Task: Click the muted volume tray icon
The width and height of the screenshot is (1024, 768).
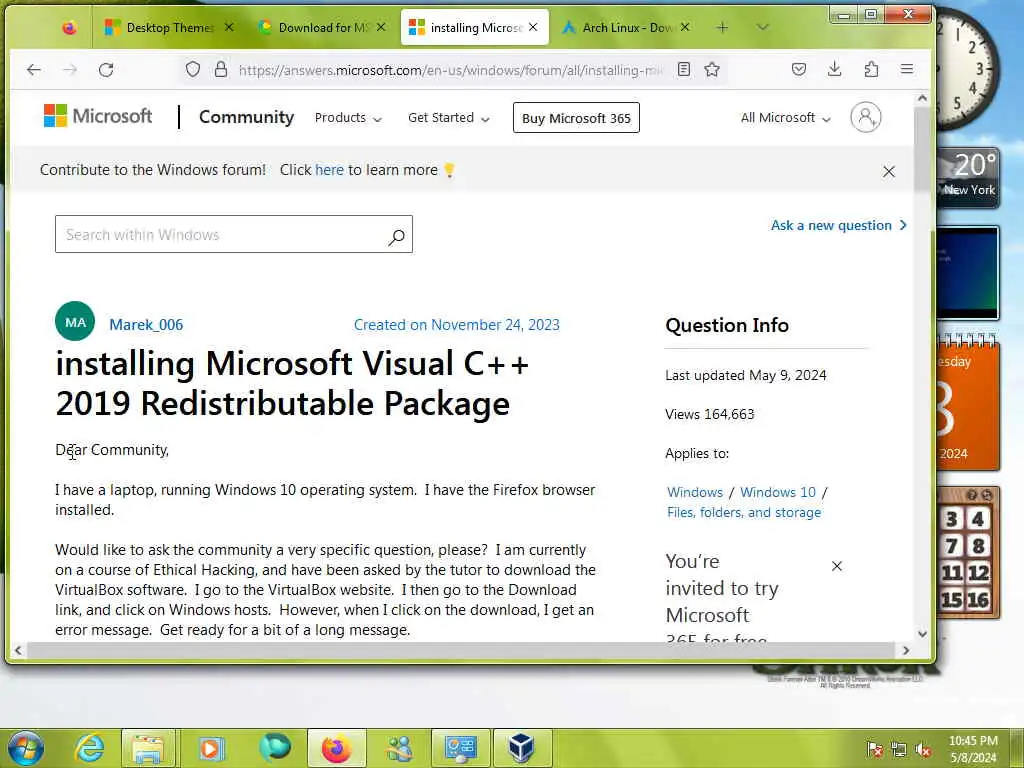Action: 923,749
